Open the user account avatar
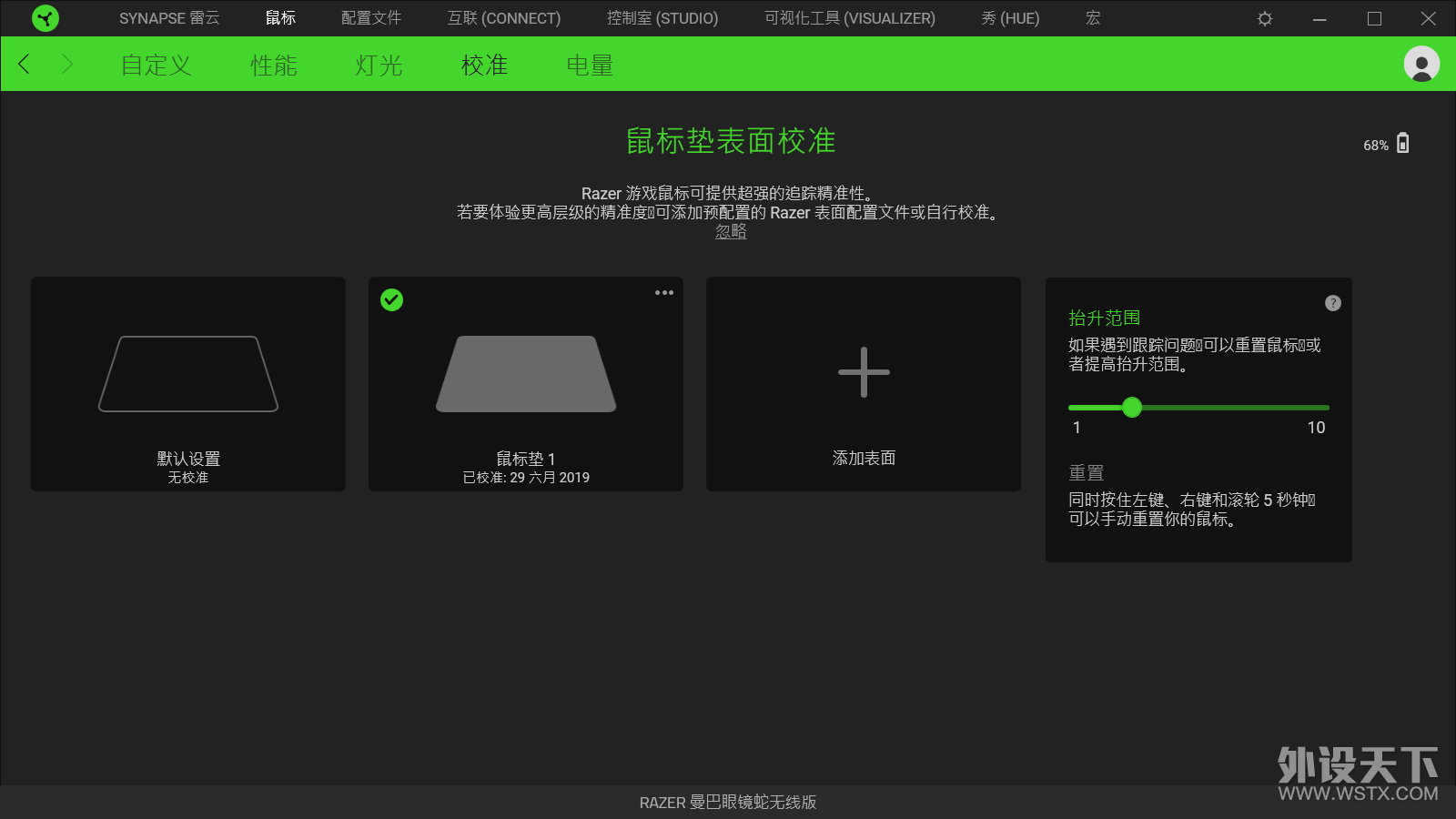 (1421, 64)
